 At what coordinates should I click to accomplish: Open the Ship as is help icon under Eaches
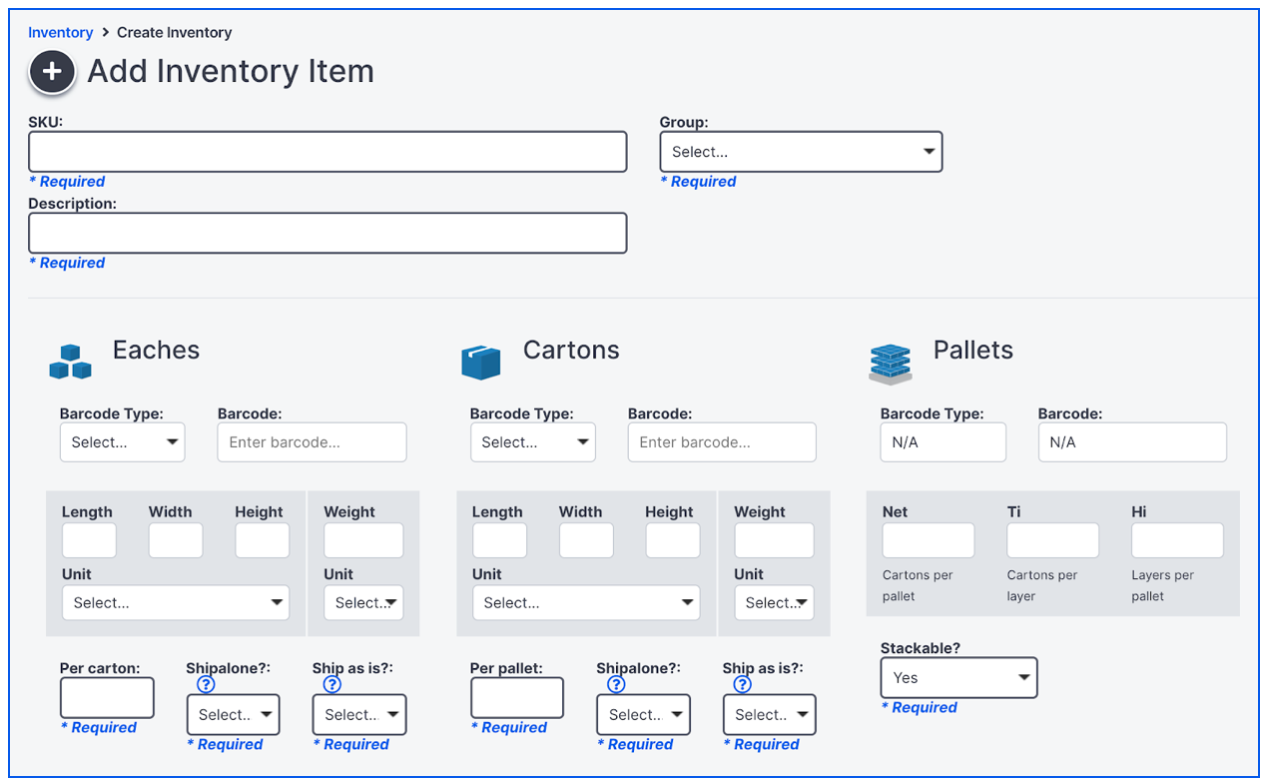pos(331,684)
